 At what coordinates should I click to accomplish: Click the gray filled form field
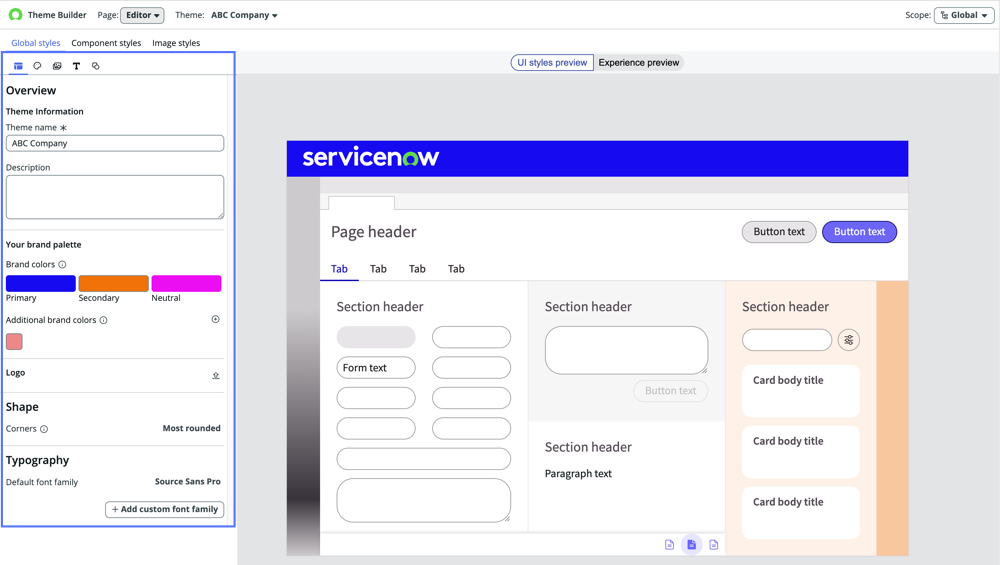pyautogui.click(x=376, y=337)
